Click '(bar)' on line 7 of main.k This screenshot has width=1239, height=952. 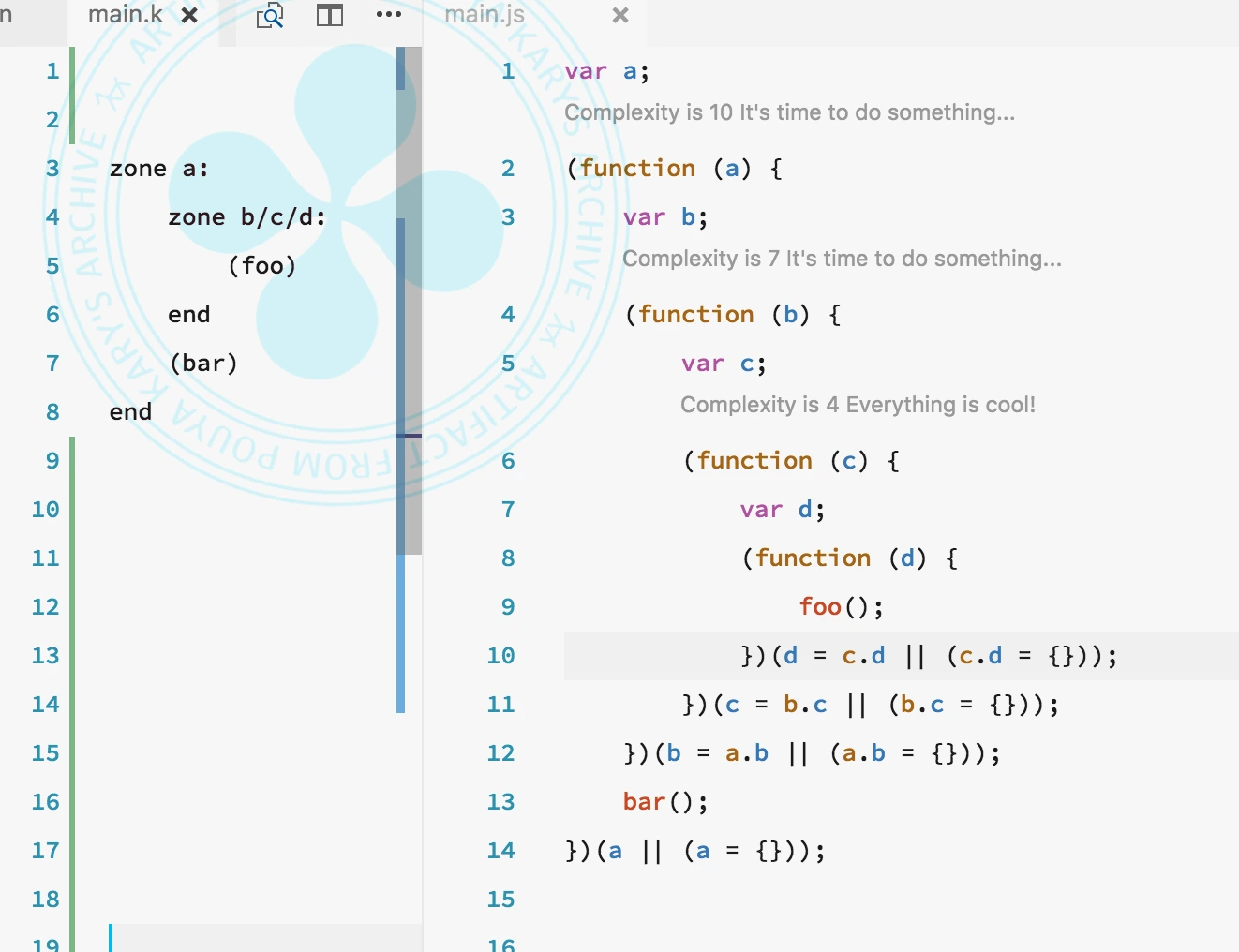click(203, 364)
